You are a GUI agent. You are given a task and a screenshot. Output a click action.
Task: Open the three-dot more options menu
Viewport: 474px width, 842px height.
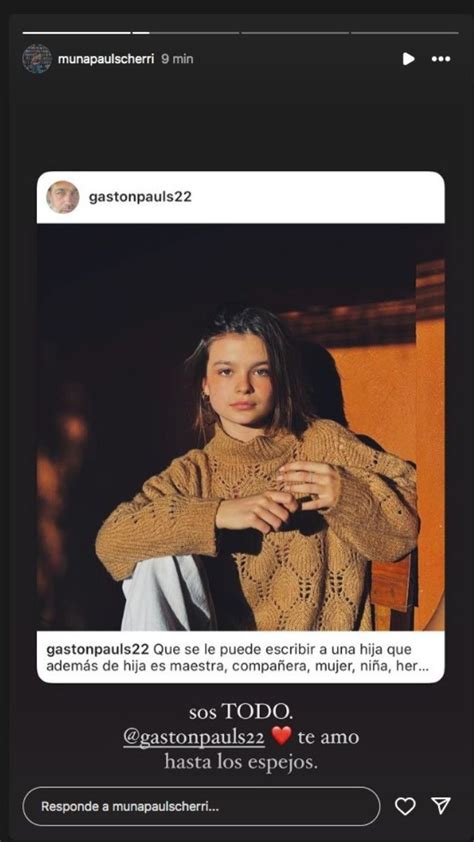coord(441,59)
